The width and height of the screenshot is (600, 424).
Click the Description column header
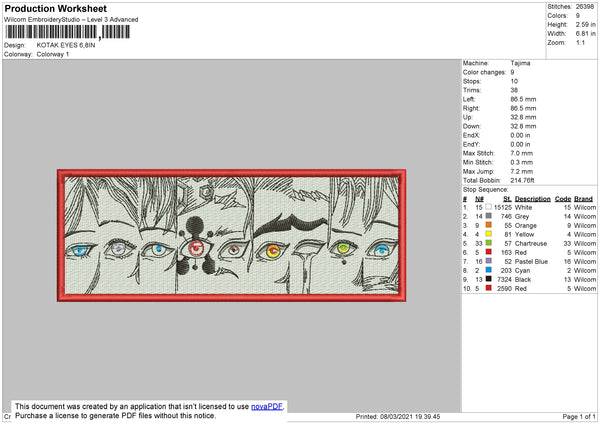tap(533, 199)
